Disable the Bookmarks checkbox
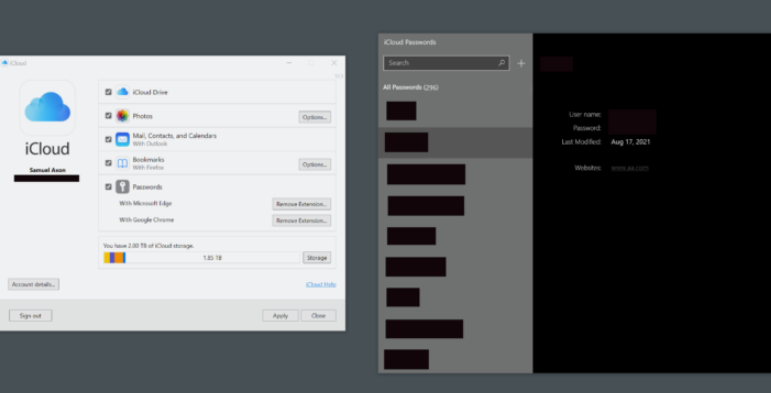The width and height of the screenshot is (771, 393). [108, 163]
